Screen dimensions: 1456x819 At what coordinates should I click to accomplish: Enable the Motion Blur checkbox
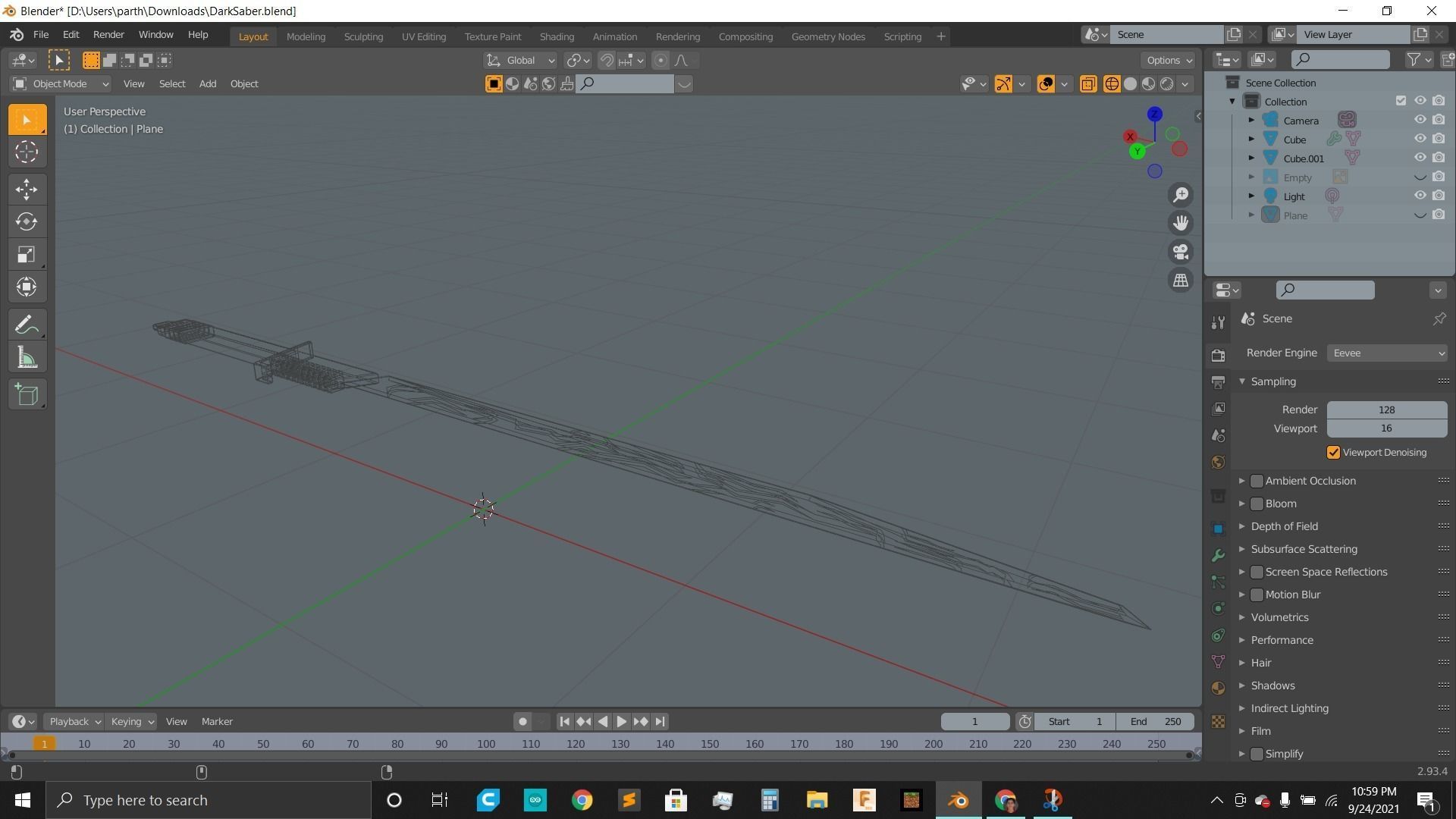[x=1257, y=595]
